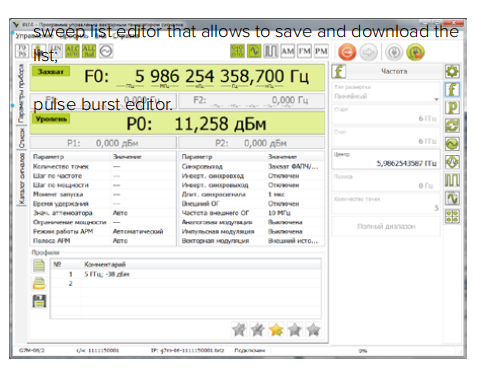Toggle the pulse waveform toolbar icon
This screenshot has height=373, width=487.
(x=271, y=51)
